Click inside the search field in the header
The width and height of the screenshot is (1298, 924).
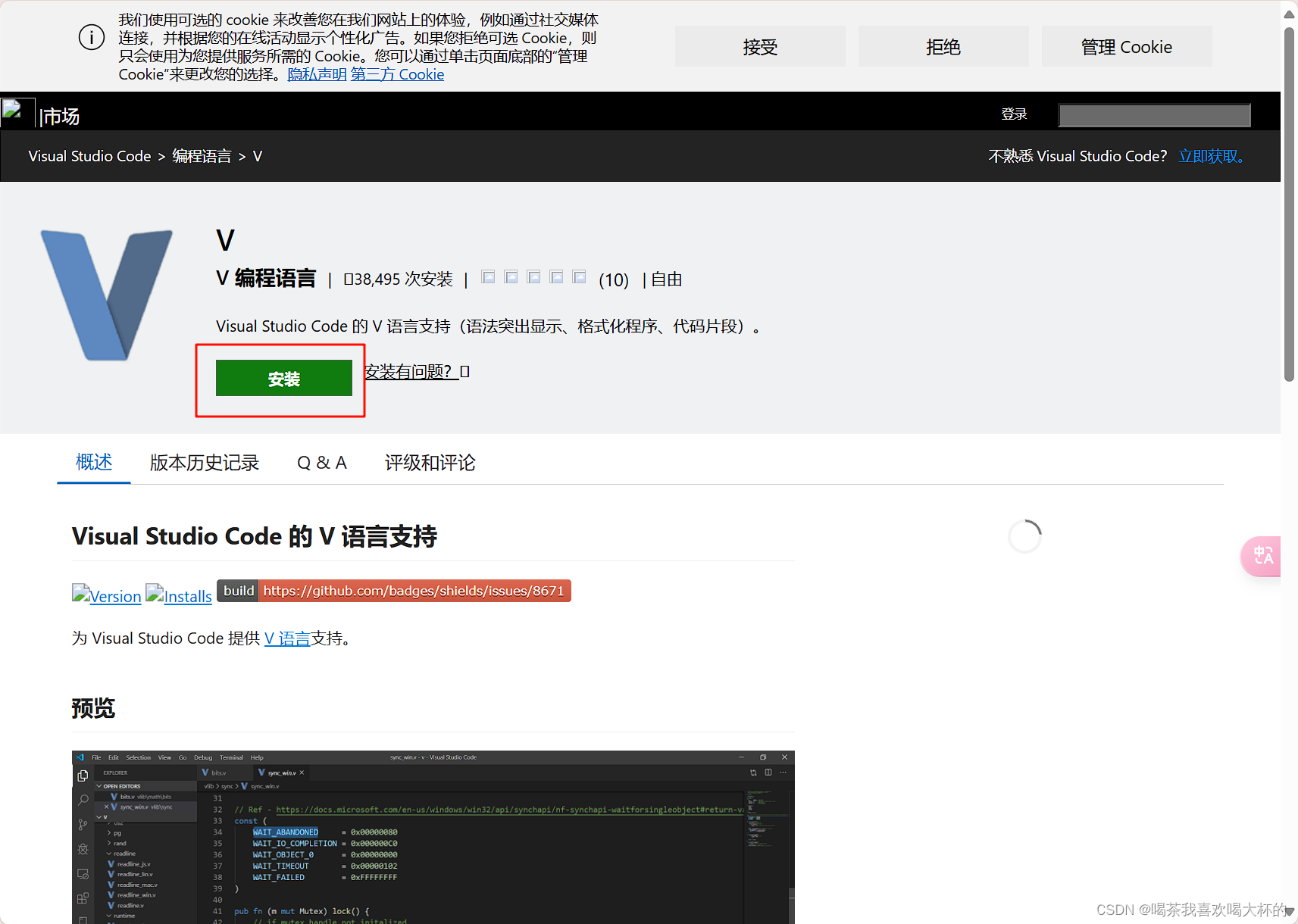click(x=1153, y=115)
